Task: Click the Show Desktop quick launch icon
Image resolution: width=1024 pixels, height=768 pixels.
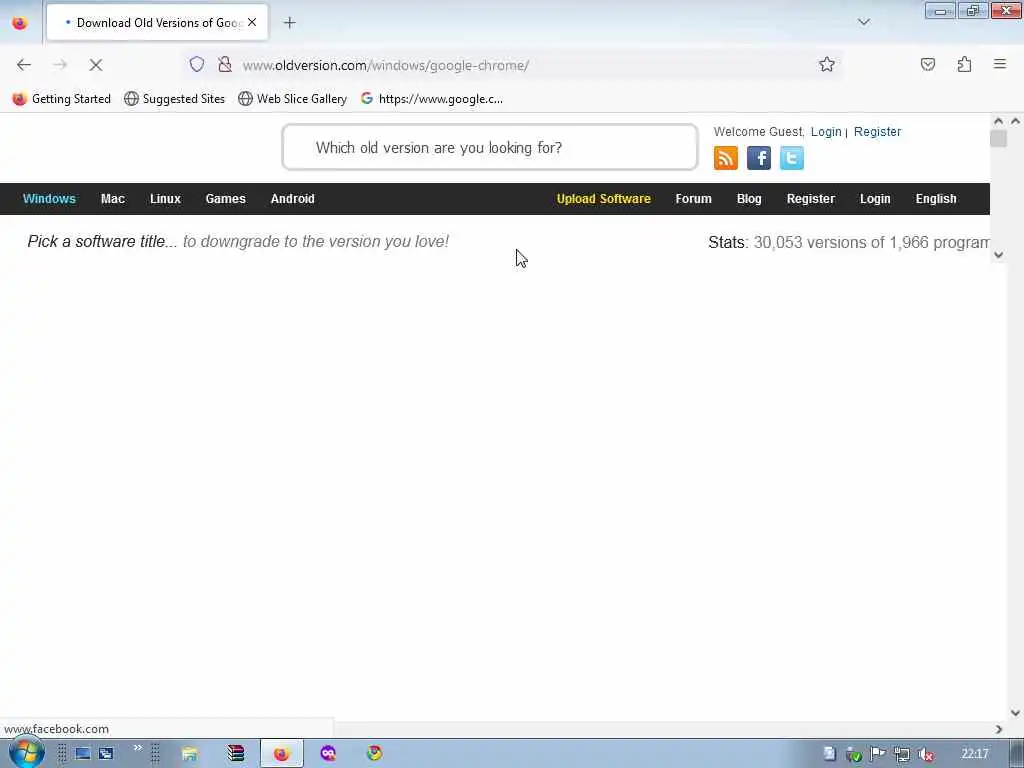Action: click(x=82, y=753)
